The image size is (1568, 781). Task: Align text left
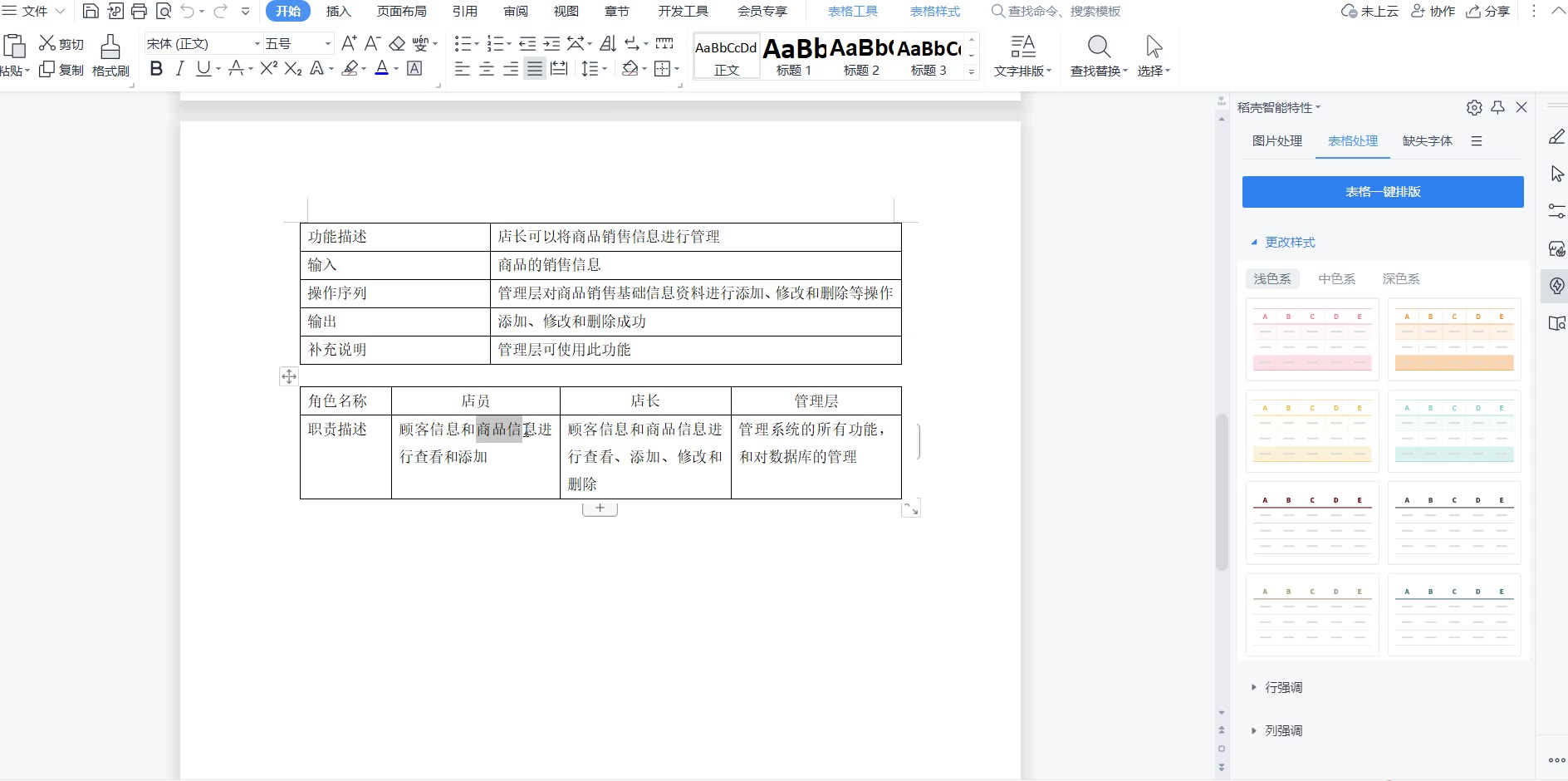click(463, 69)
